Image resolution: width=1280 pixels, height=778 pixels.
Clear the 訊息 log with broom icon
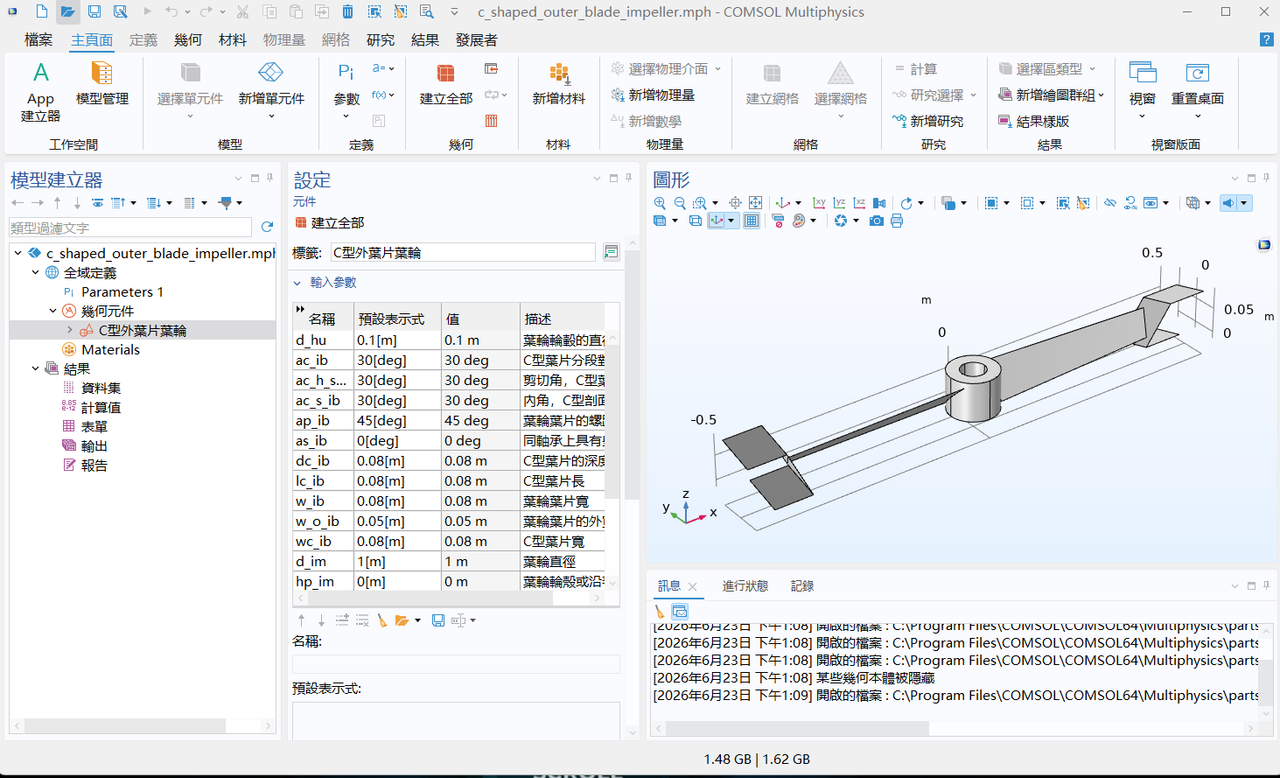coord(660,611)
